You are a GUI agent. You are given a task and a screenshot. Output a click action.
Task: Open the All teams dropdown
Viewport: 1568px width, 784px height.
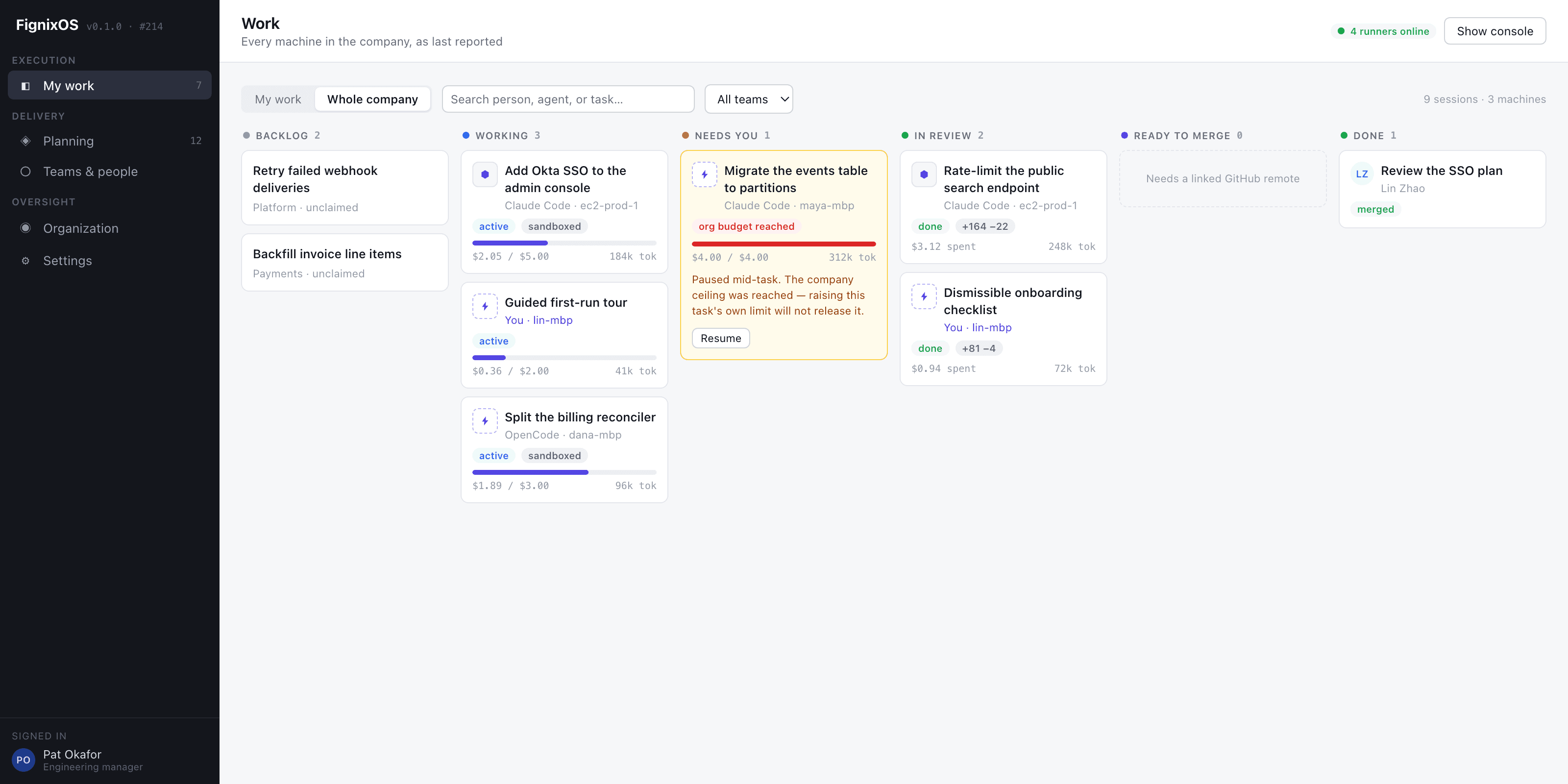(748, 99)
